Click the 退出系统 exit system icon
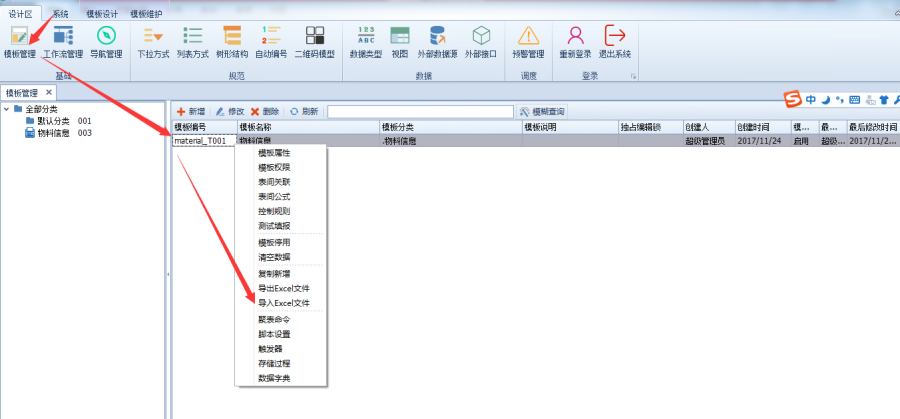 615,41
